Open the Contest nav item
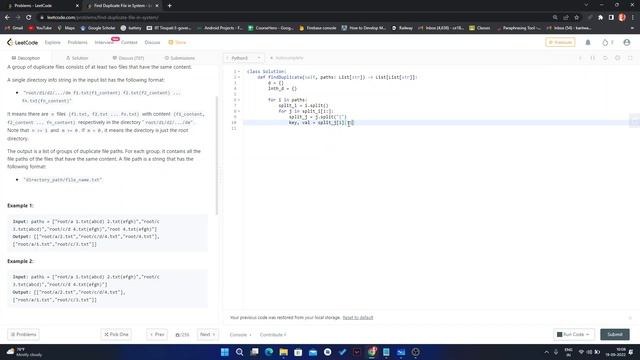Image resolution: width=640 pixels, height=360 pixels. (x=129, y=42)
